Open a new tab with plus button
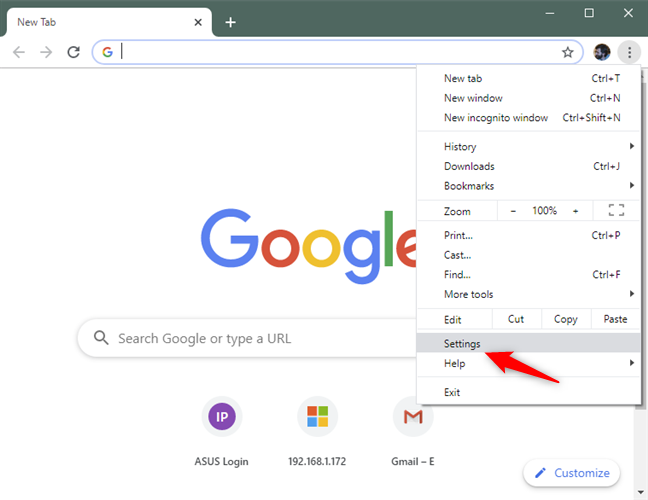 231,22
